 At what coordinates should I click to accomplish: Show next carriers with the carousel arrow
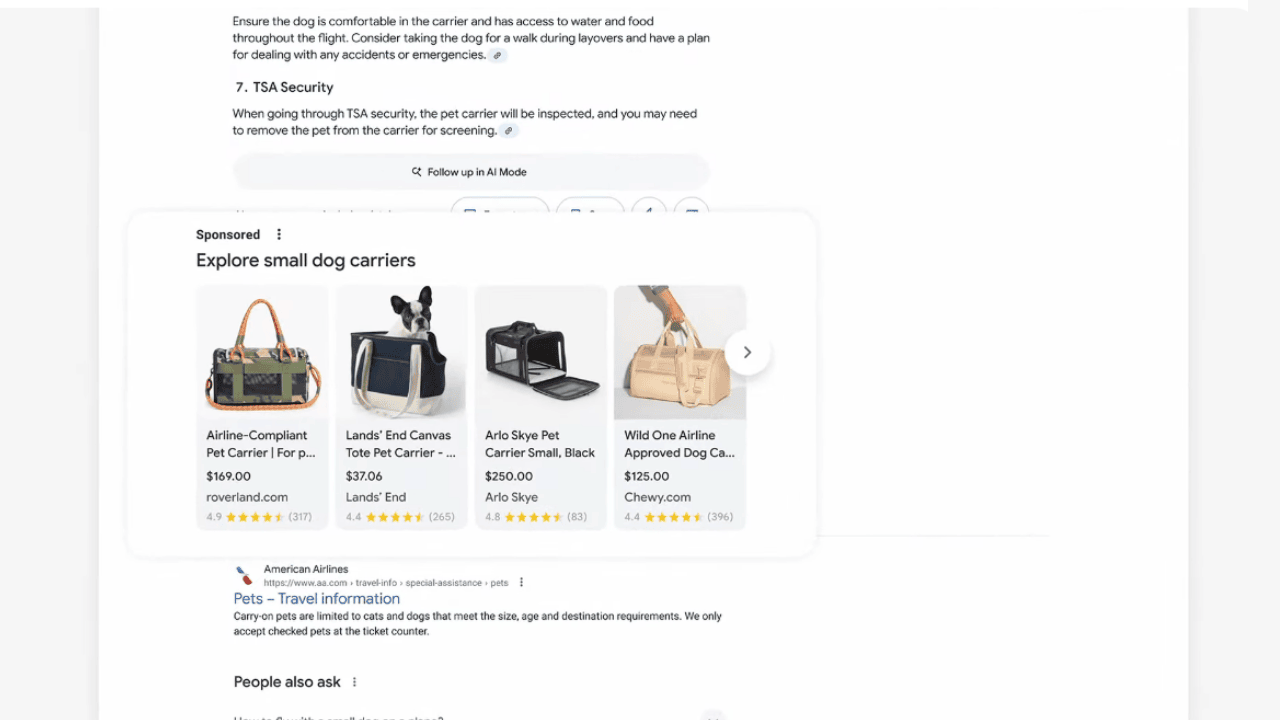pyautogui.click(x=747, y=352)
